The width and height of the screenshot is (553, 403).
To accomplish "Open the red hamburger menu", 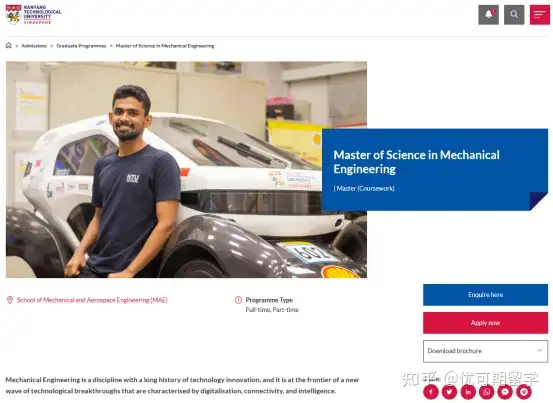I will click(540, 14).
